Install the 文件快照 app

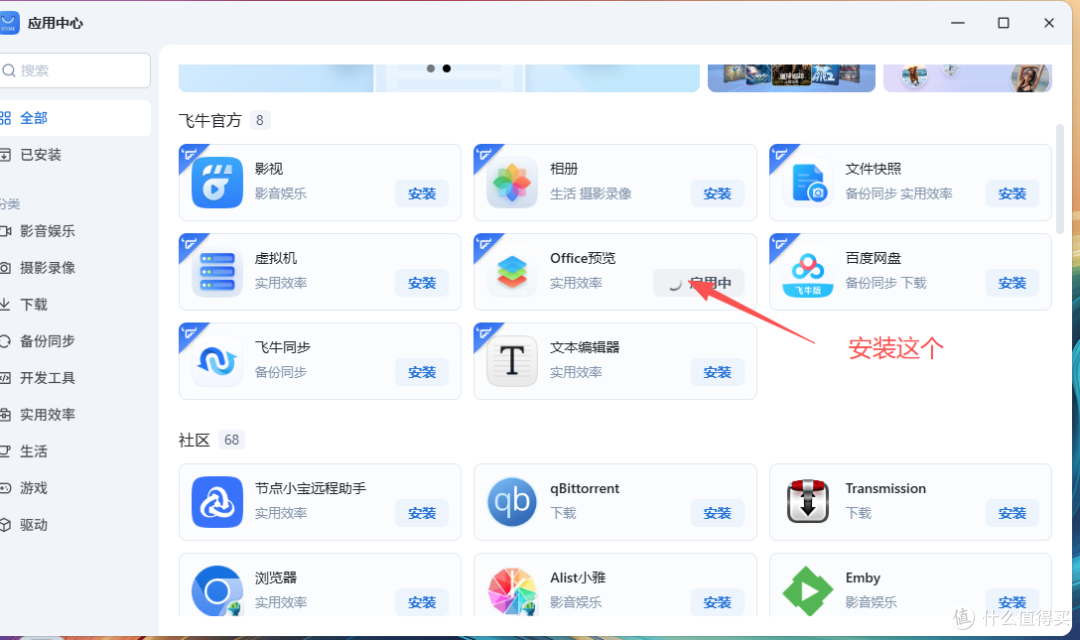1012,194
